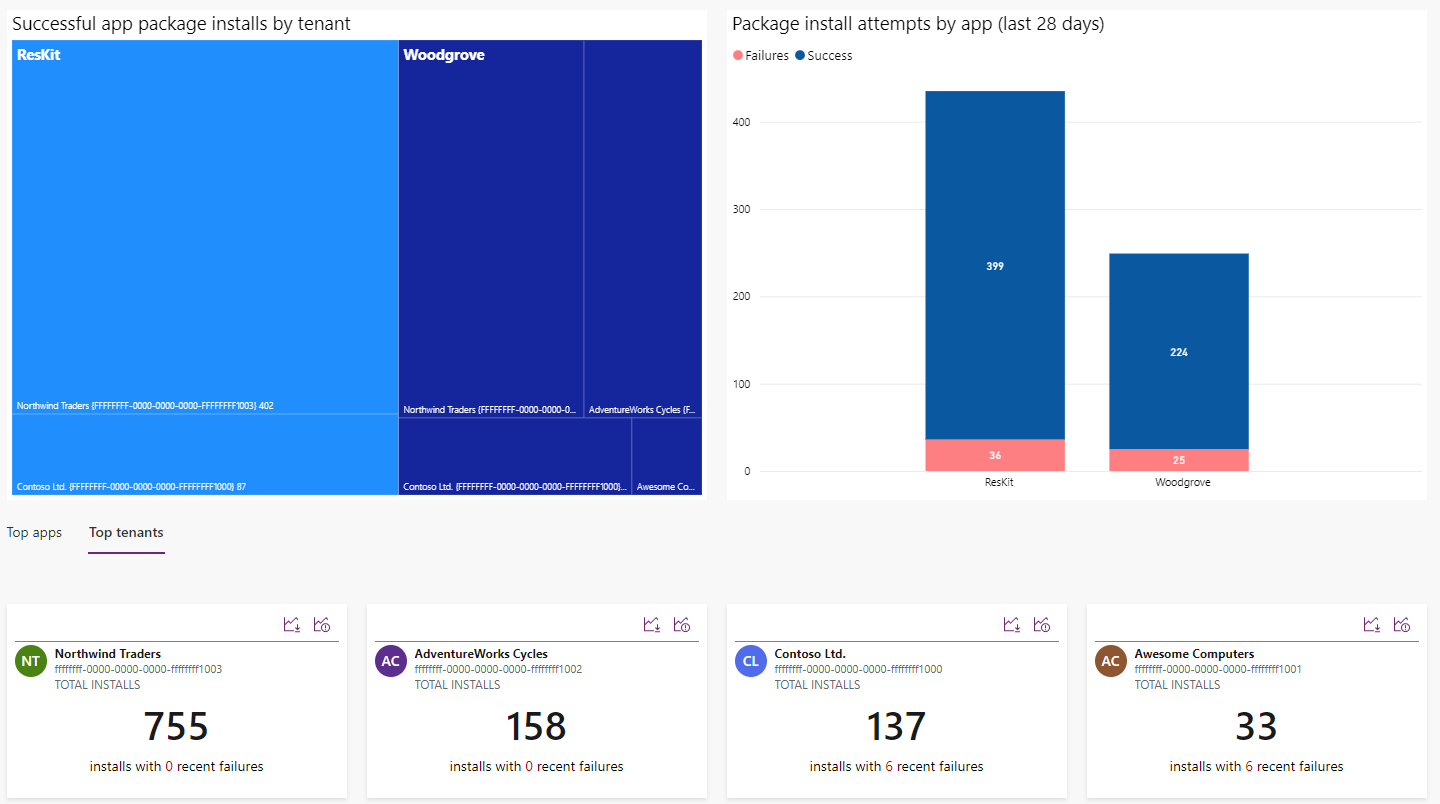Click the Woodgrove failures bar segment labeled 25

pyautogui.click(x=1179, y=460)
